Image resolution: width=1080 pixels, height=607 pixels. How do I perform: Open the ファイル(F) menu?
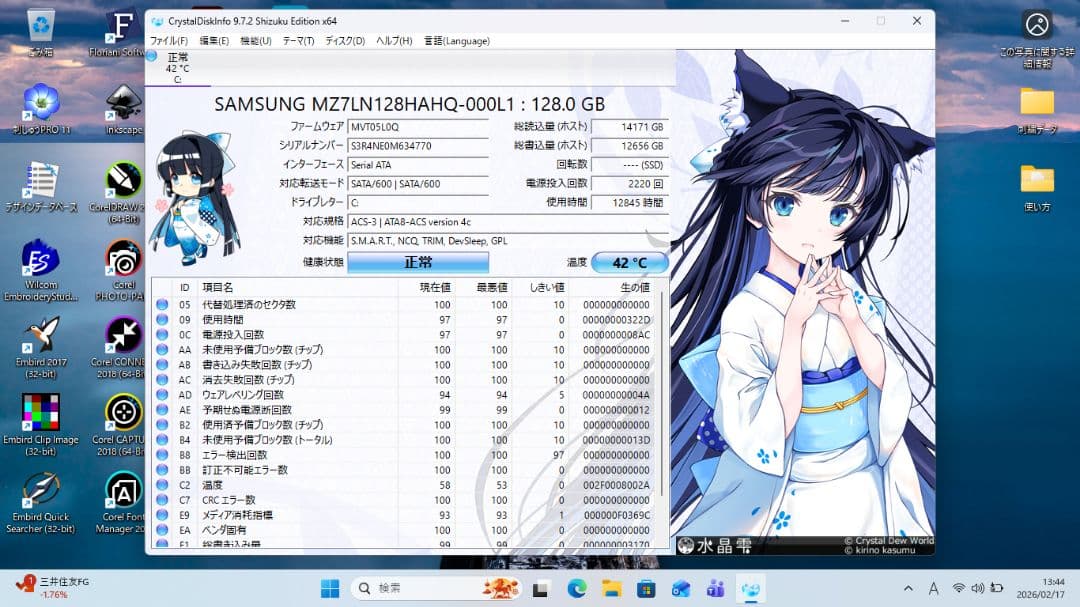point(169,41)
